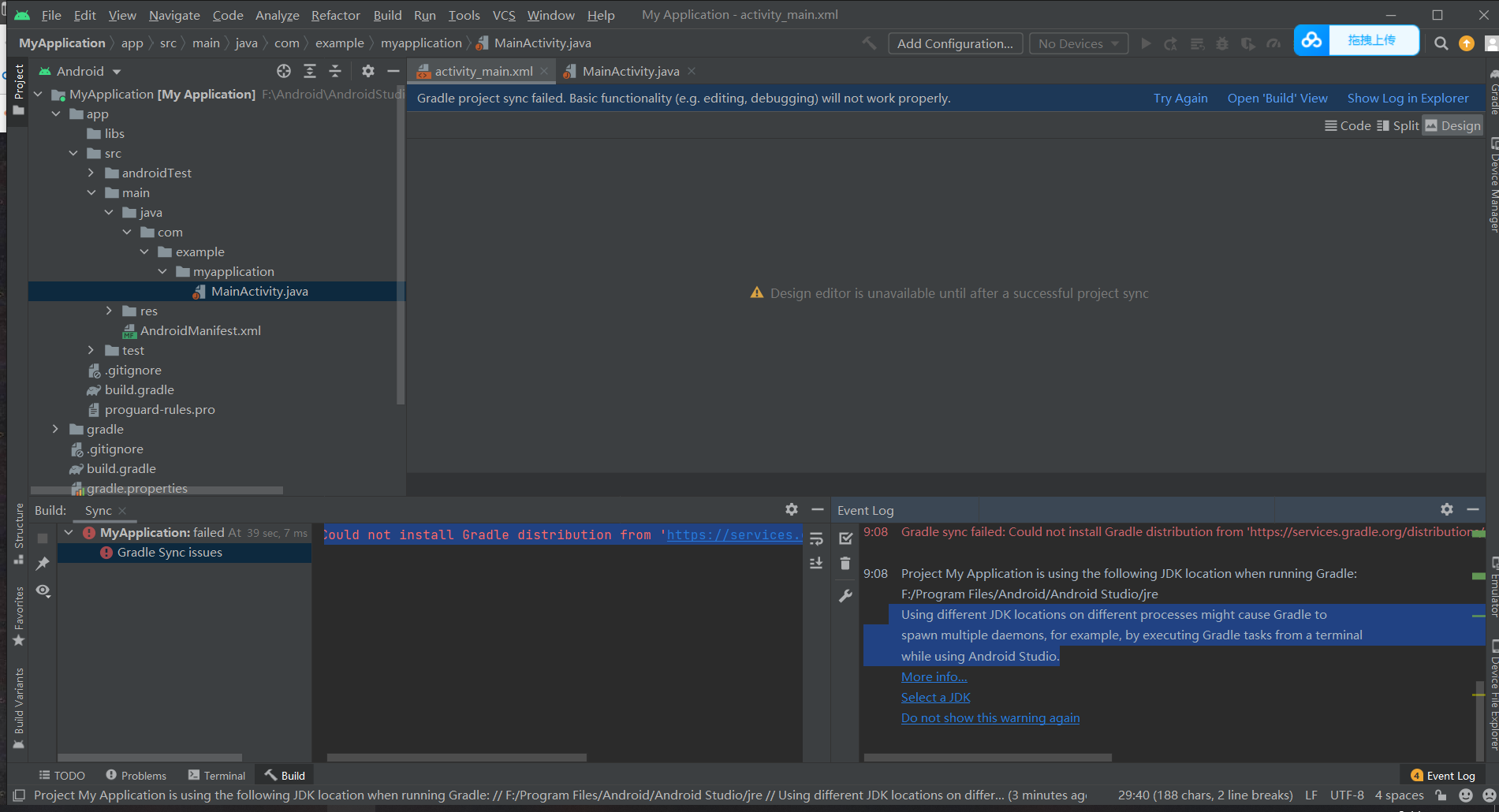Screen dimensions: 1499x812
Task: Collapse all in Project panel
Action: [335, 71]
